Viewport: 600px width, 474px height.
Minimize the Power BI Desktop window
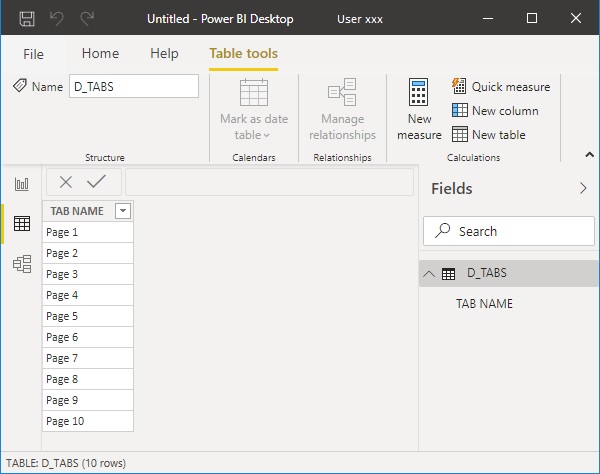click(x=488, y=18)
